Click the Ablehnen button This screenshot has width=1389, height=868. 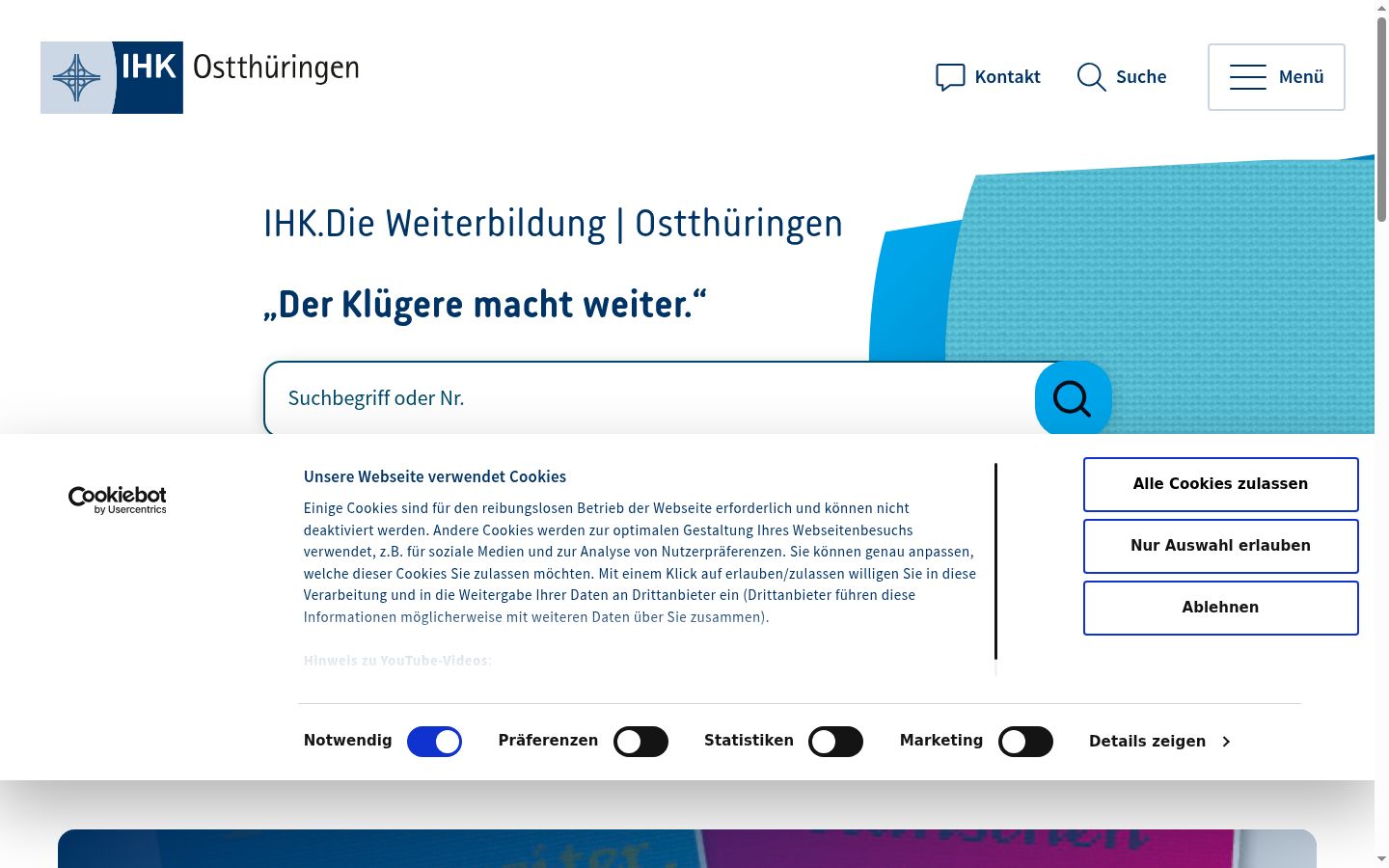point(1220,608)
